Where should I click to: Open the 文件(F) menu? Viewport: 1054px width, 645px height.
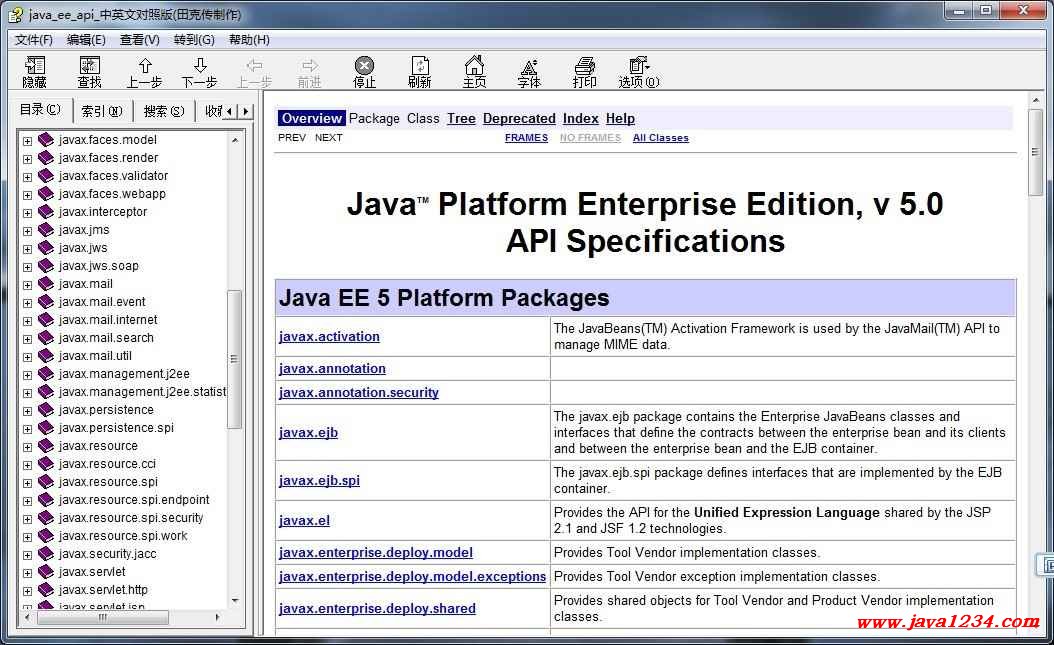(x=34, y=40)
